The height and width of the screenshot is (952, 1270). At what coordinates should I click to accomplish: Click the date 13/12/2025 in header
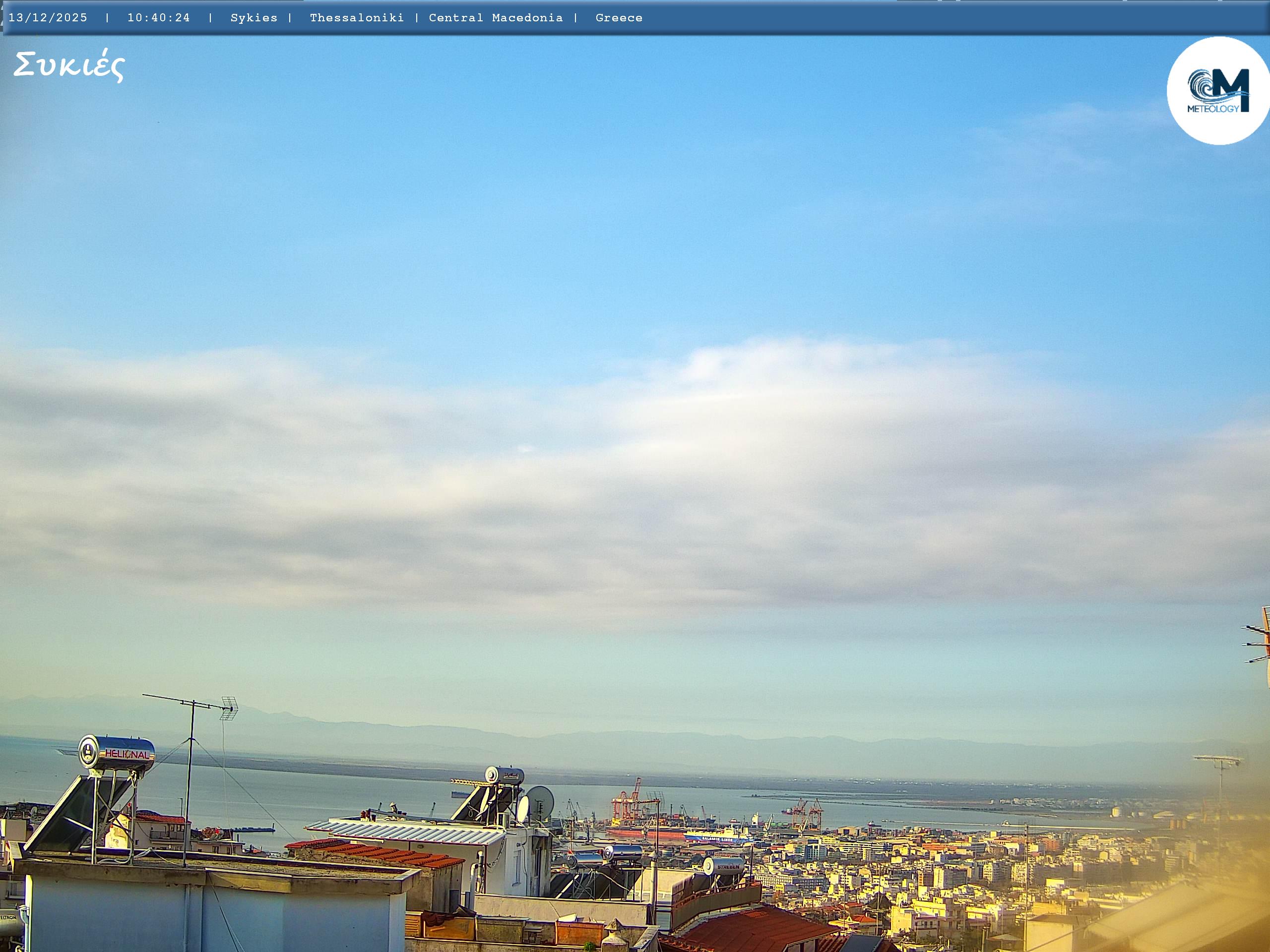(x=48, y=18)
